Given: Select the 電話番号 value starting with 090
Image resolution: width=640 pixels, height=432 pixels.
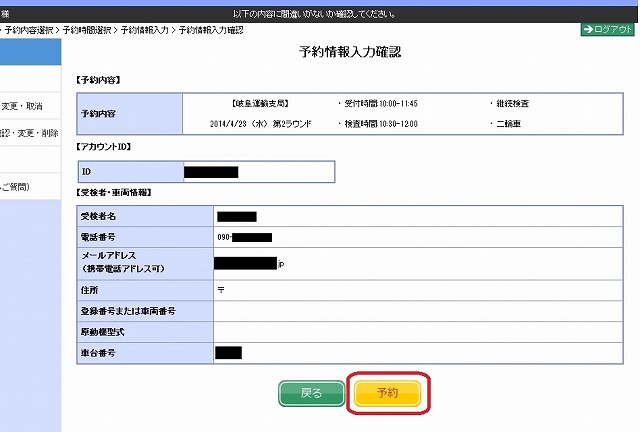Looking at the screenshot, I should pos(245,237).
